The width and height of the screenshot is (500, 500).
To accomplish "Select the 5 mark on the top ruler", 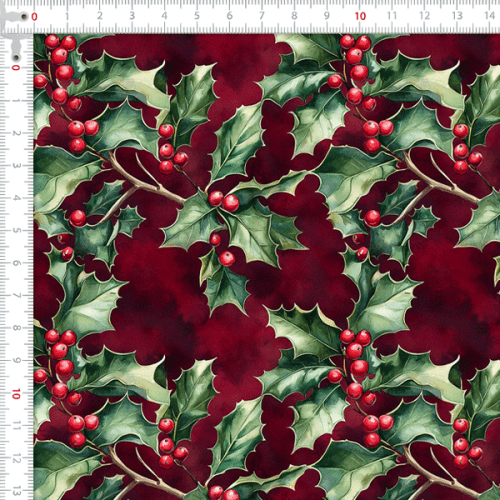I will (197, 16).
